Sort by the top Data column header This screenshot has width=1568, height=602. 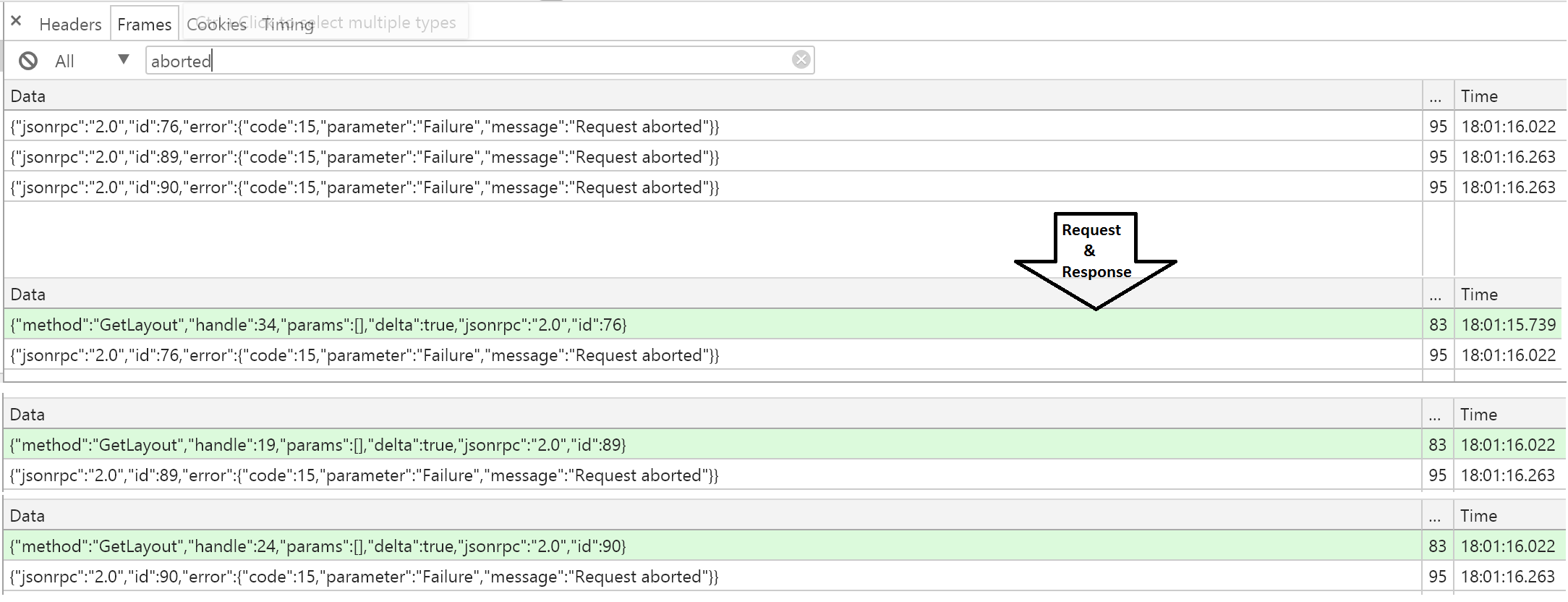pos(712,96)
